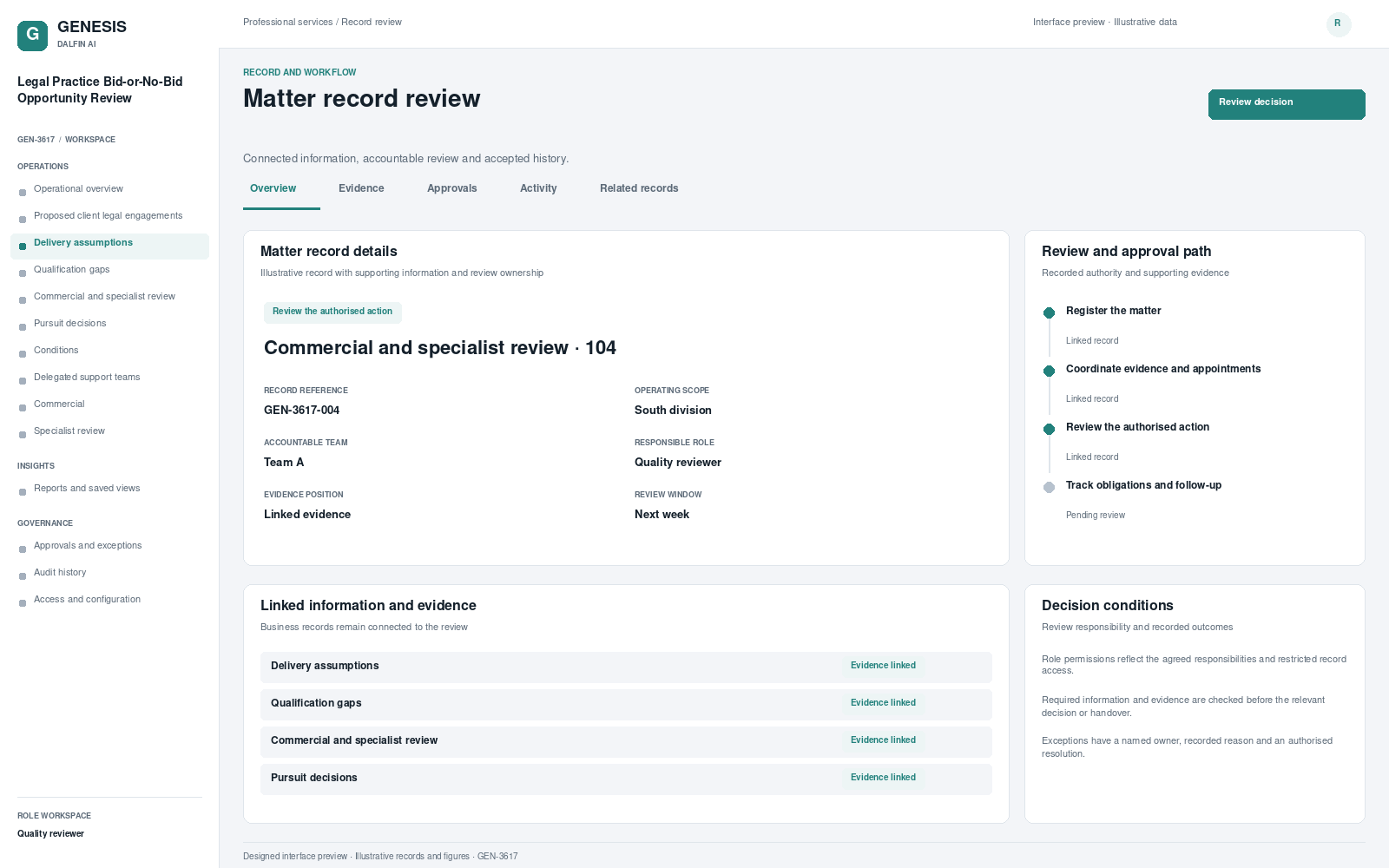Open Operational overview in sidebar
The image size is (1389, 868).
109,189
